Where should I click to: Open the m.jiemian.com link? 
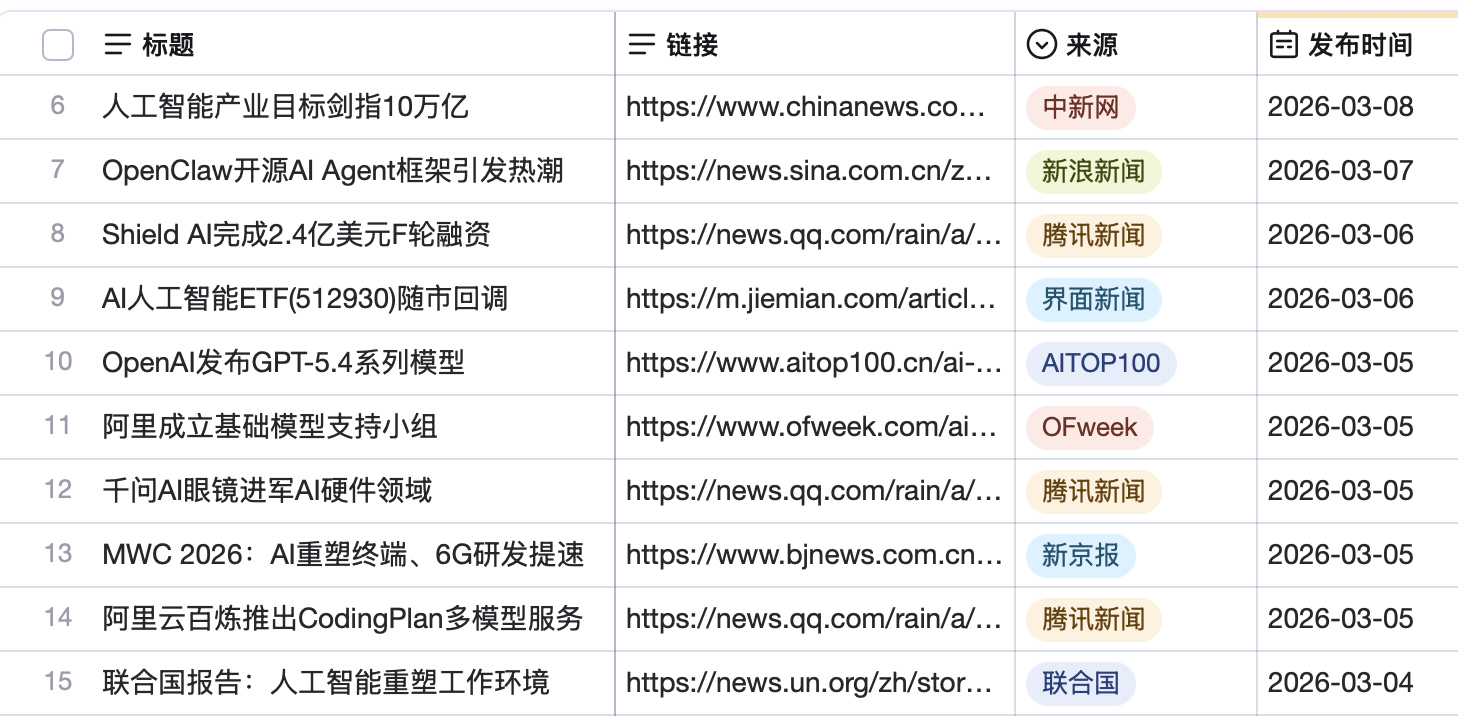click(811, 298)
